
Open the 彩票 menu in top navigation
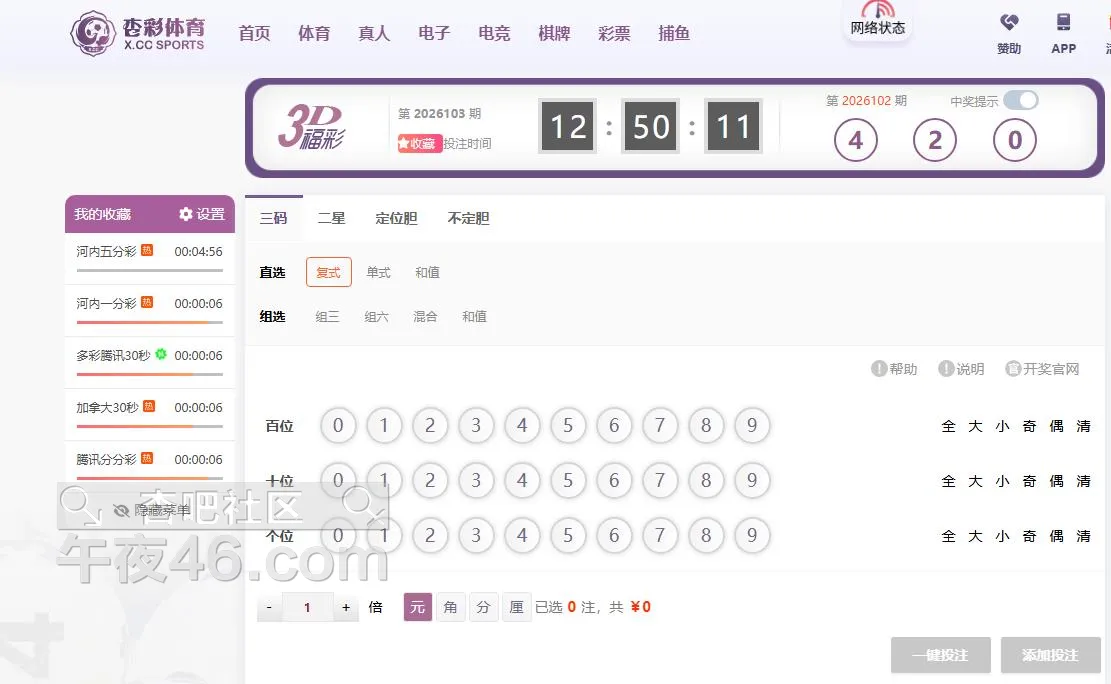(614, 33)
